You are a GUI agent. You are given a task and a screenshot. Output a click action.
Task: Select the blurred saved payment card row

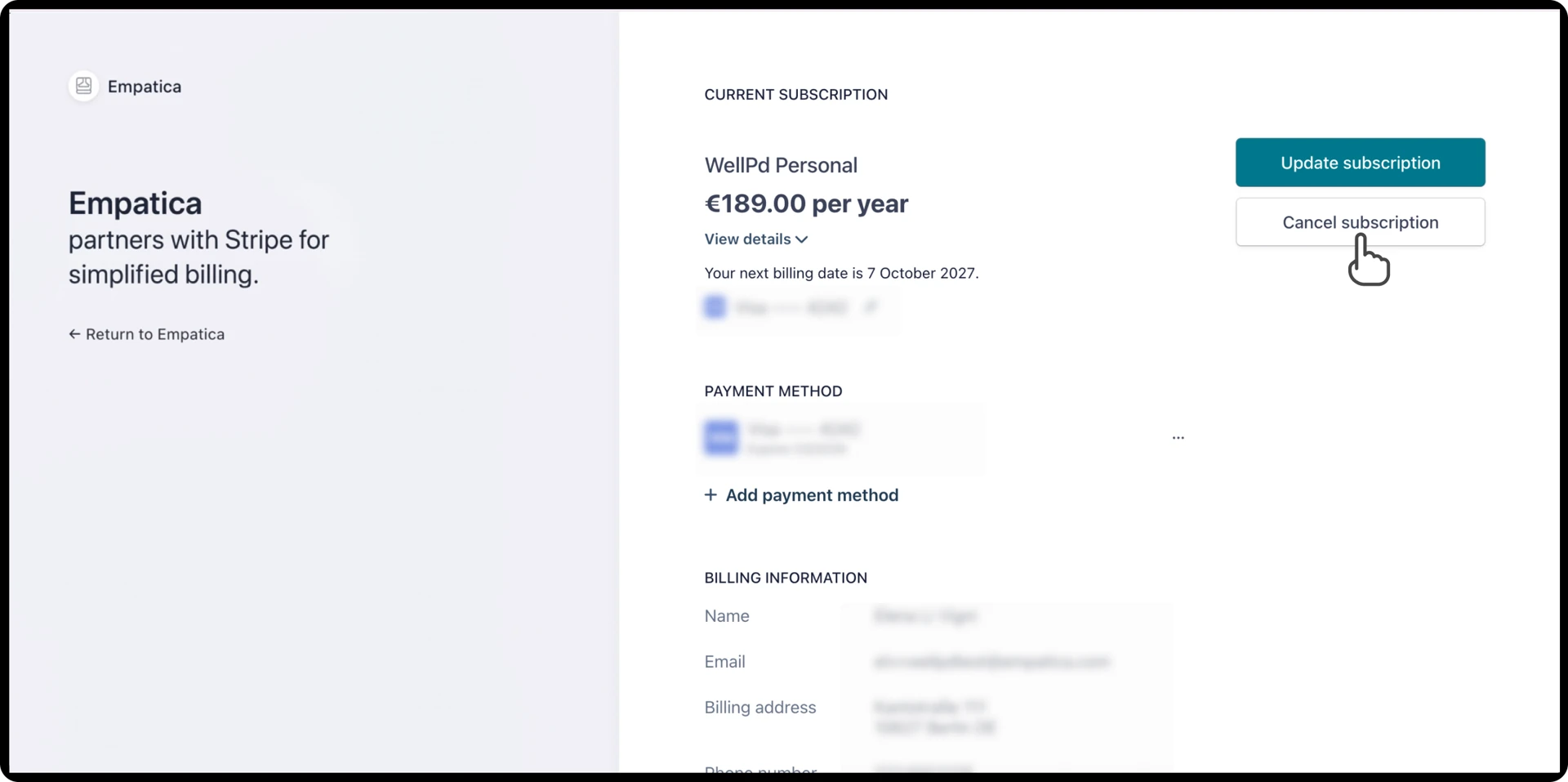(x=841, y=439)
